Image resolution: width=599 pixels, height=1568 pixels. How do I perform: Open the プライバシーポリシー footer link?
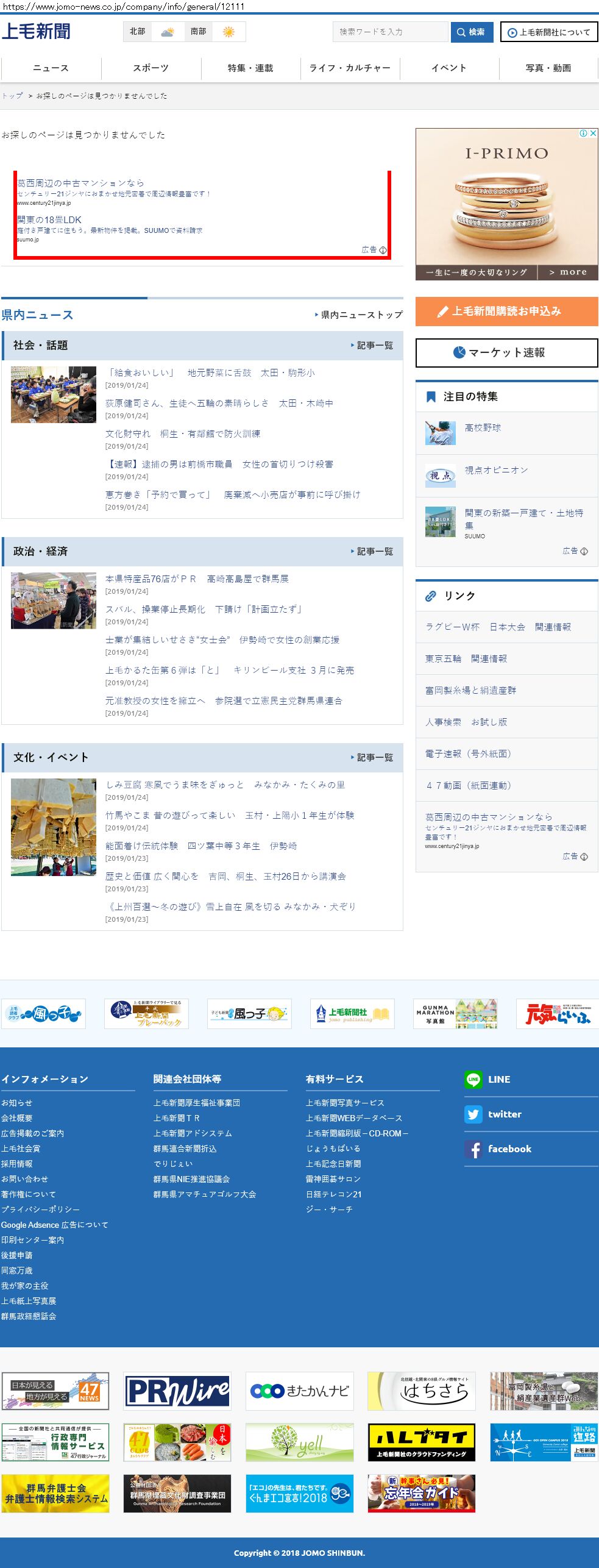click(x=40, y=1210)
